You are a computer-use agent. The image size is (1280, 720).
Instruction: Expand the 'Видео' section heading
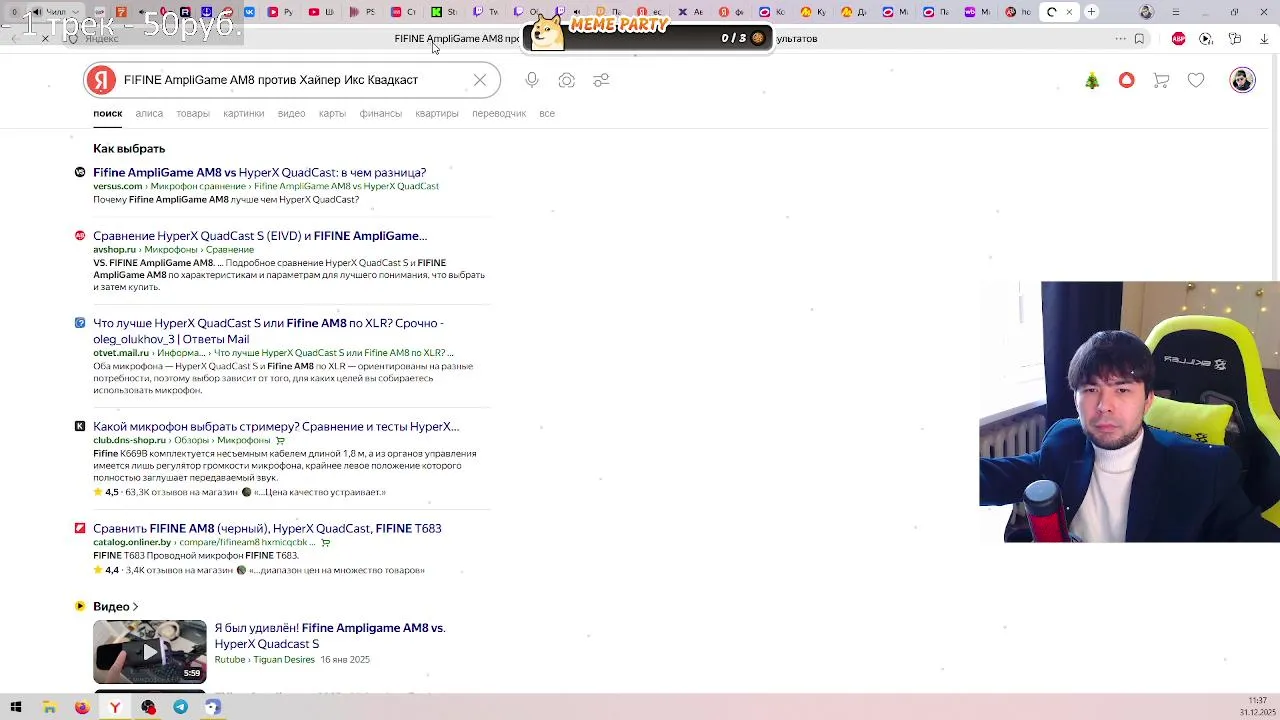115,606
